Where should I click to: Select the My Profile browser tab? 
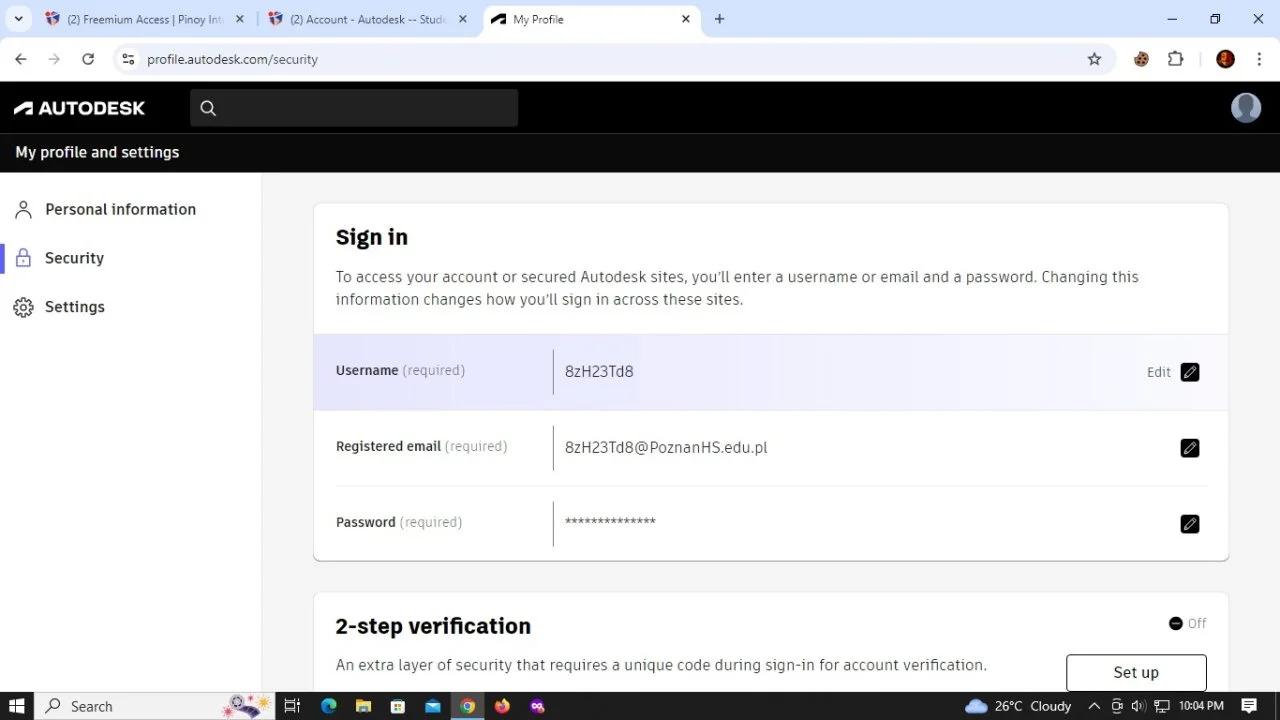point(590,19)
